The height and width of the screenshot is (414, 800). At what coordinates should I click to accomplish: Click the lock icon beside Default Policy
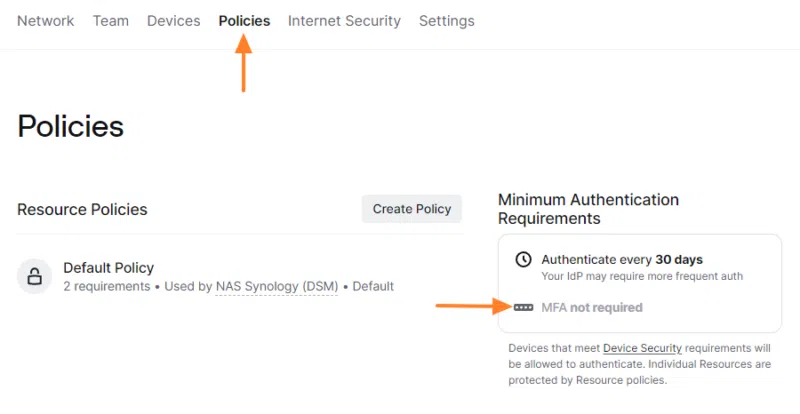click(x=35, y=276)
